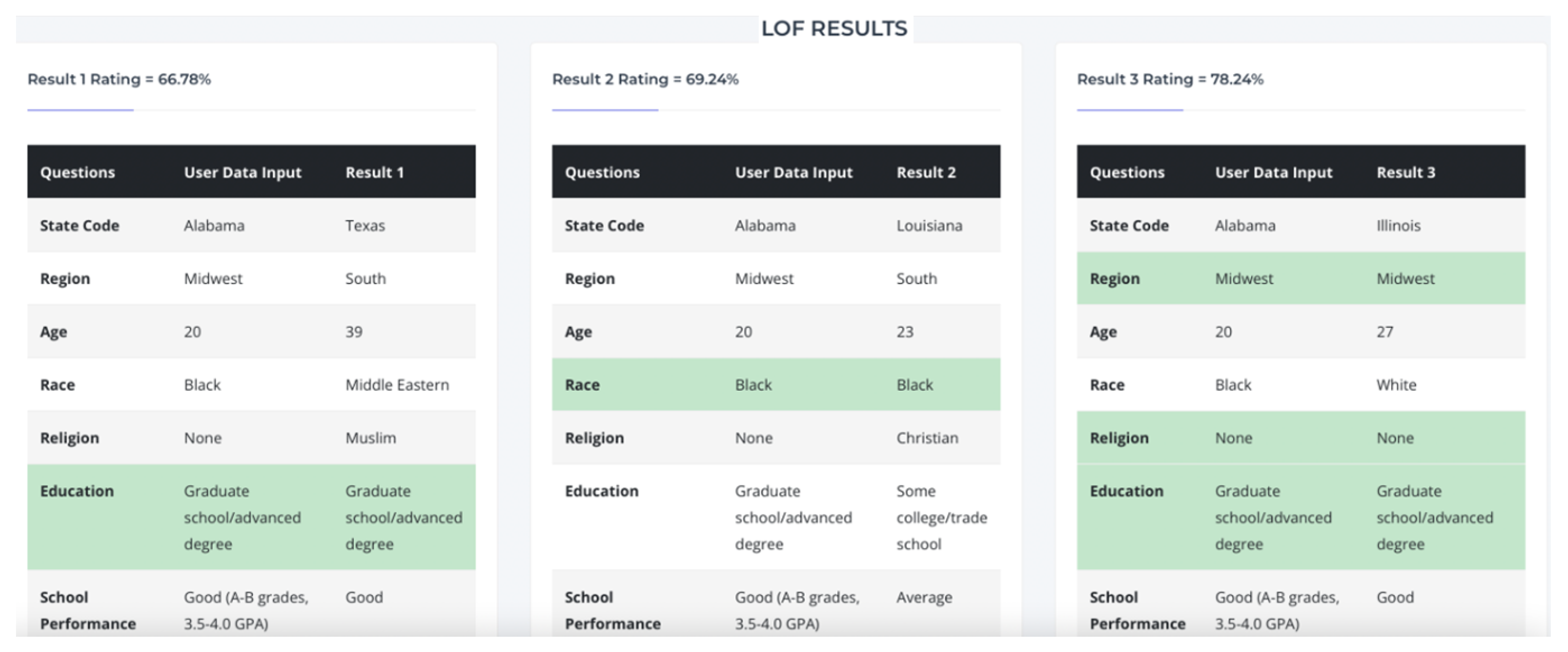This screenshot has width=1568, height=652.
Task: Click the Louisiana state code cell
Action: pos(929,226)
